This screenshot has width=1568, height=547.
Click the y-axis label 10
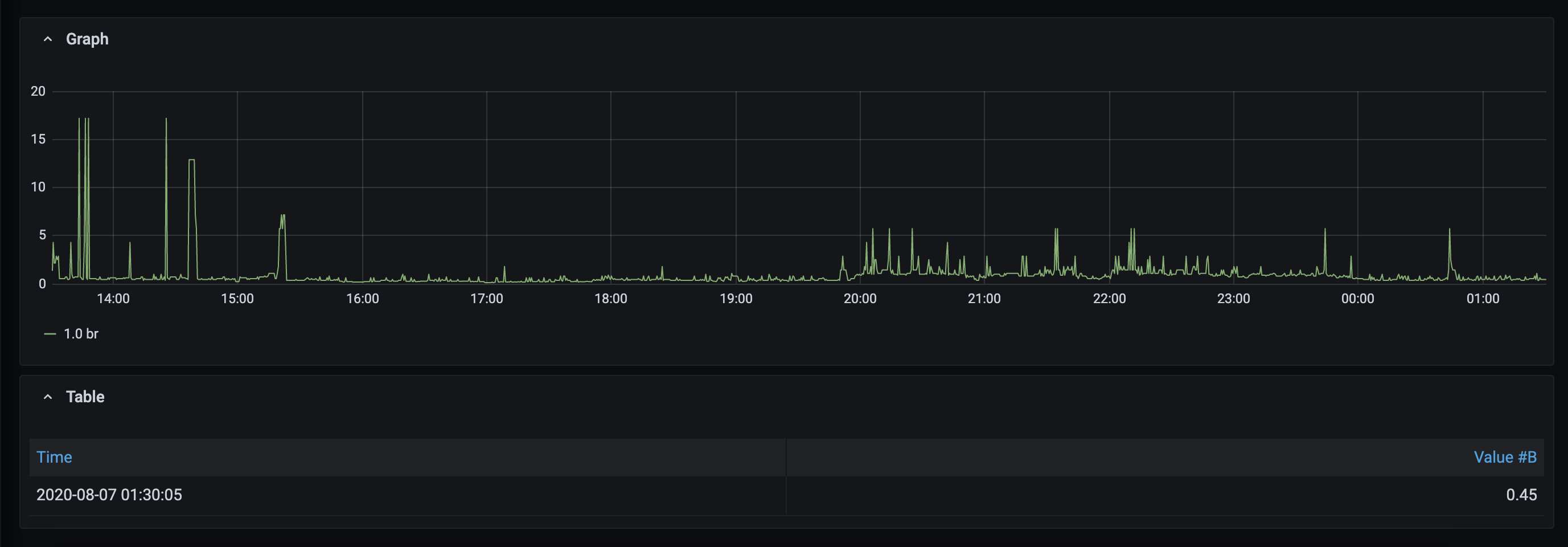(x=38, y=187)
